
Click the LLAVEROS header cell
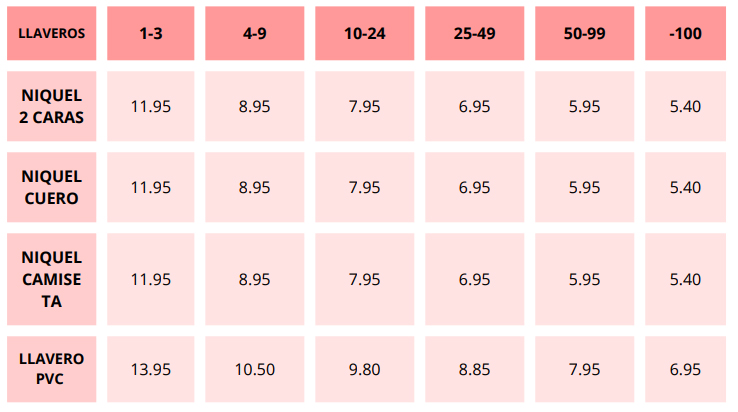pos(52,33)
